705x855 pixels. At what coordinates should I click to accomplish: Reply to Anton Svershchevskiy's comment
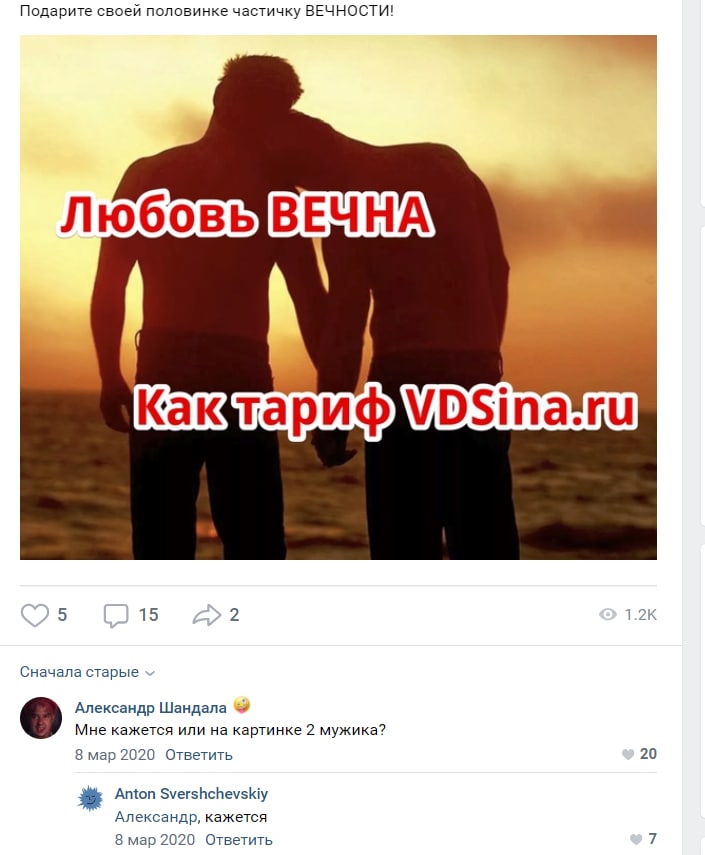(239, 839)
